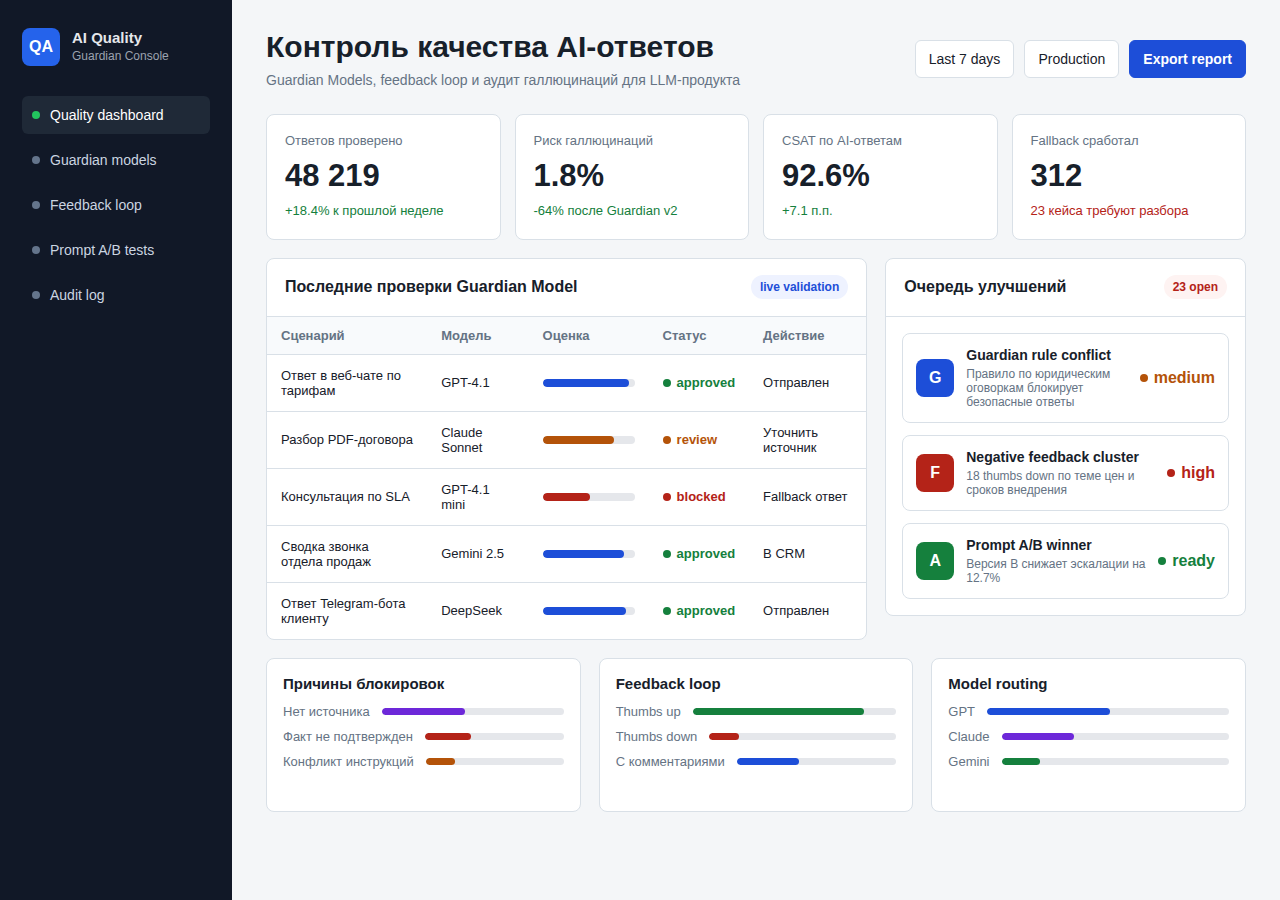1280x900 pixels.
Task: Select row 'Ответ в веб-чате по тарифам'
Action: (566, 383)
